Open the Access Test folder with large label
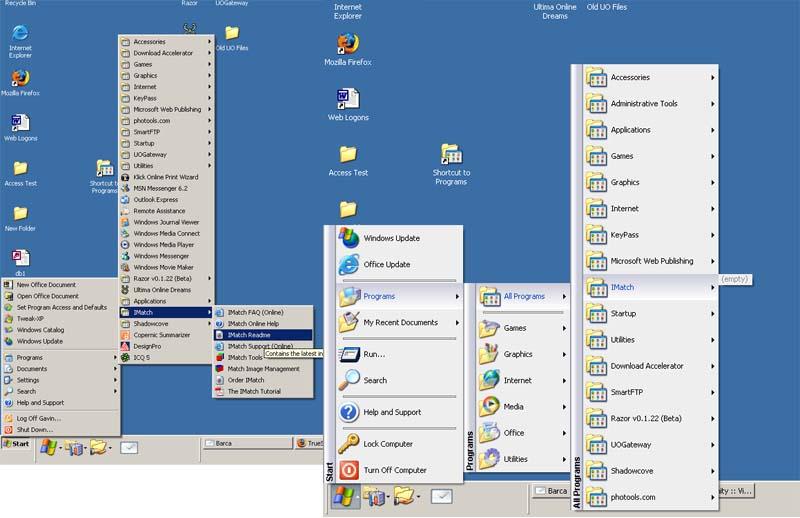Viewport: 800px width, 518px height. click(x=348, y=160)
